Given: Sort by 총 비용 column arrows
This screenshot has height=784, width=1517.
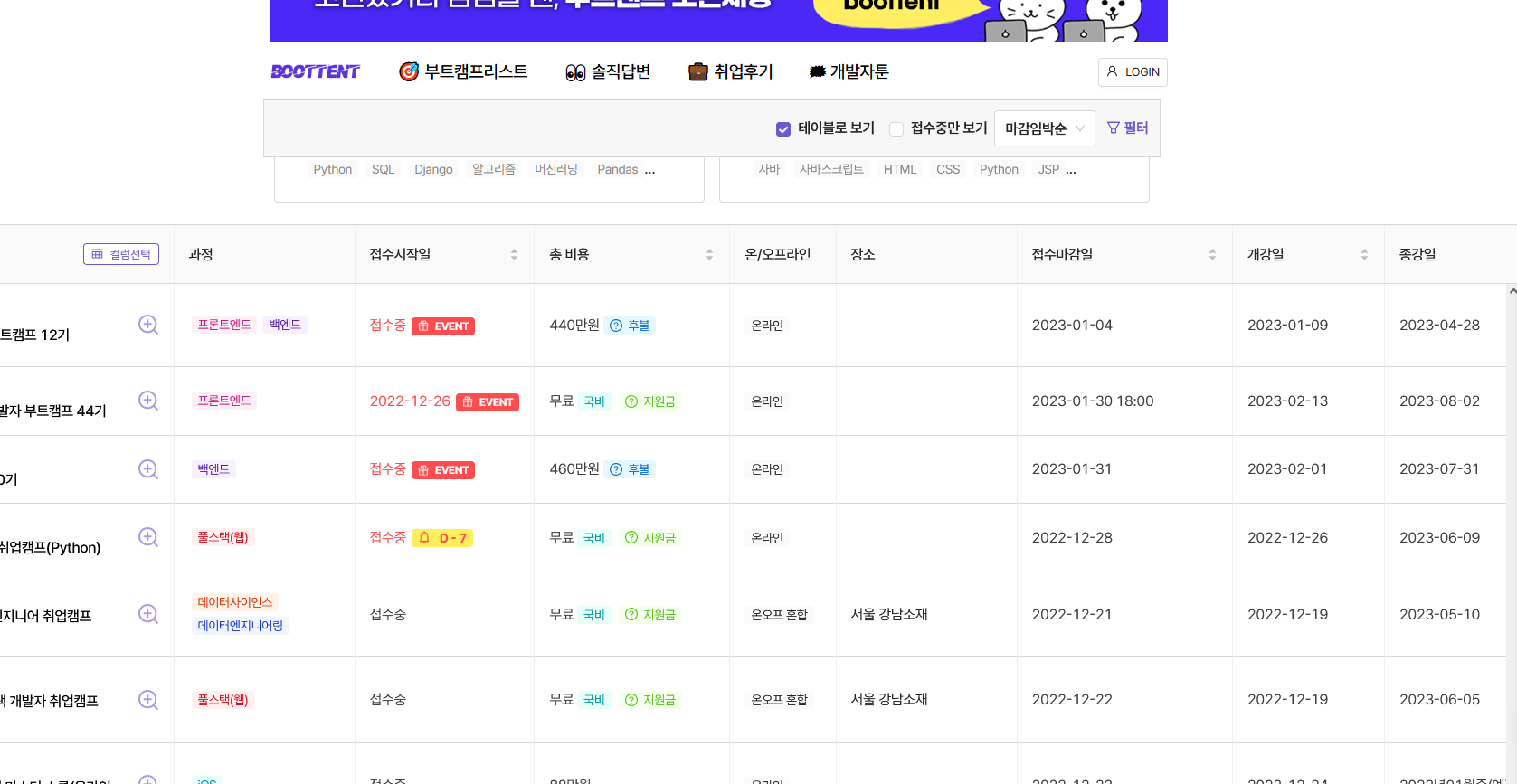Looking at the screenshot, I should tap(709, 255).
